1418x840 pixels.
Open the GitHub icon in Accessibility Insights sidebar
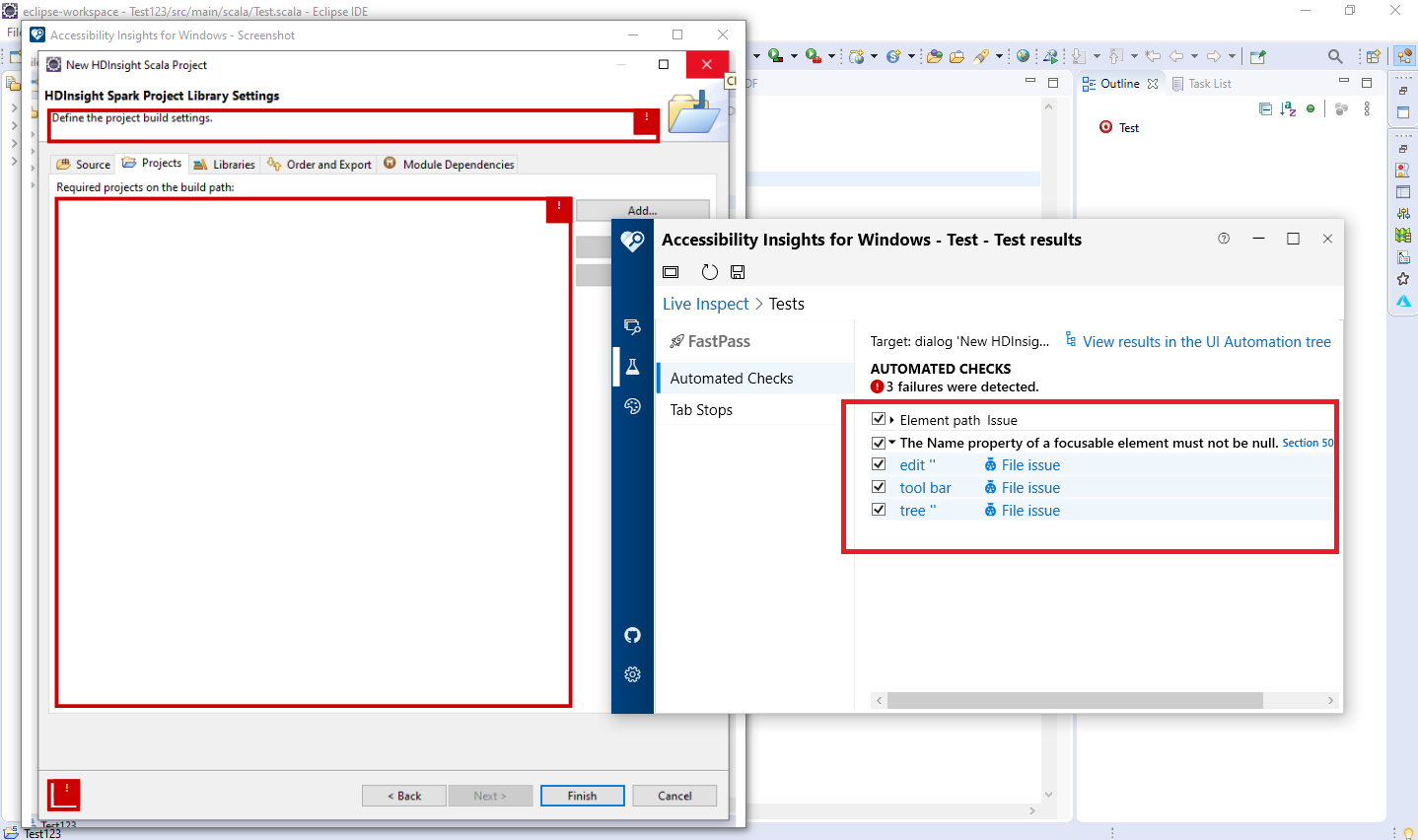click(x=632, y=635)
